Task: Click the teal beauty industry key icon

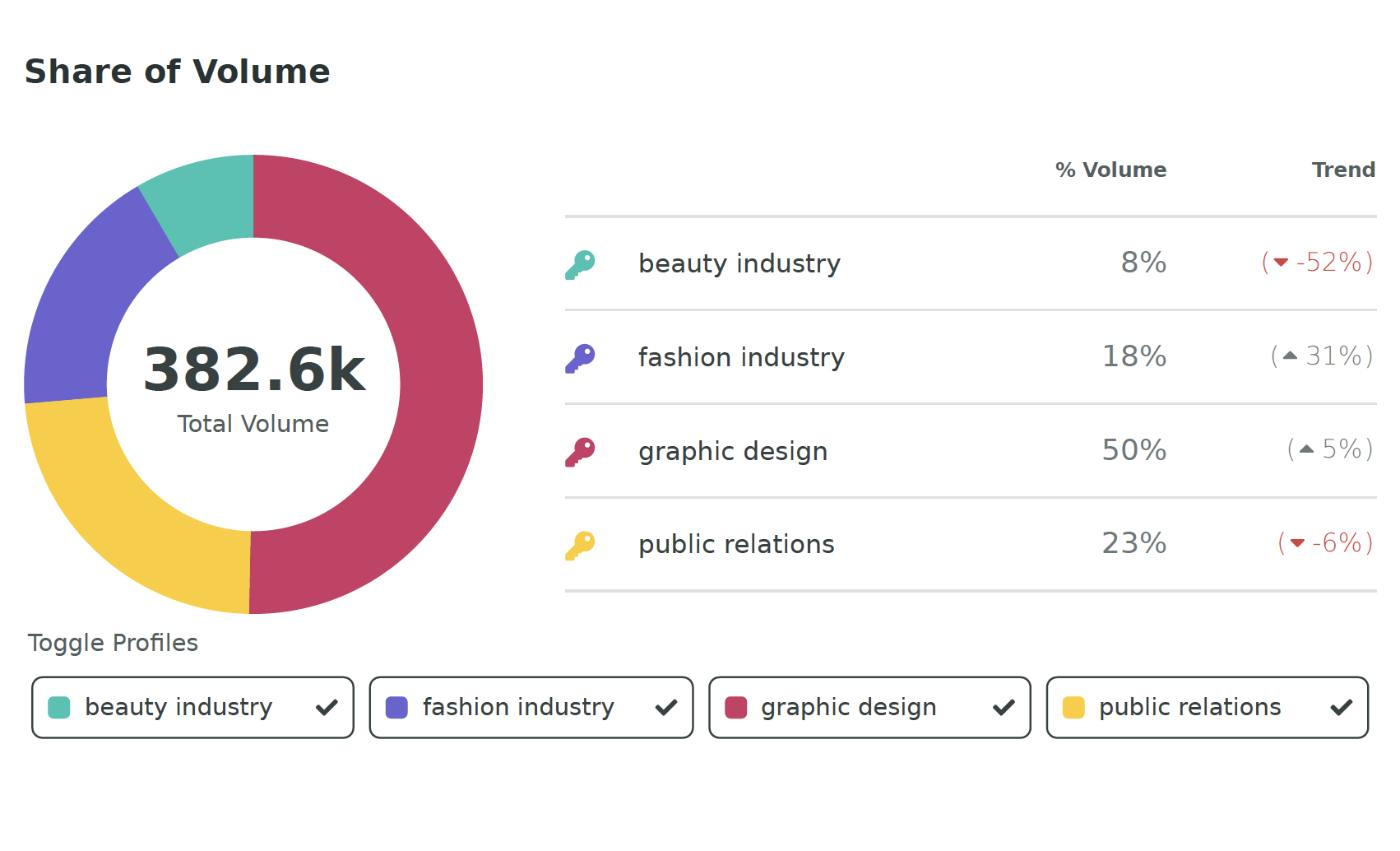Action: click(x=580, y=264)
